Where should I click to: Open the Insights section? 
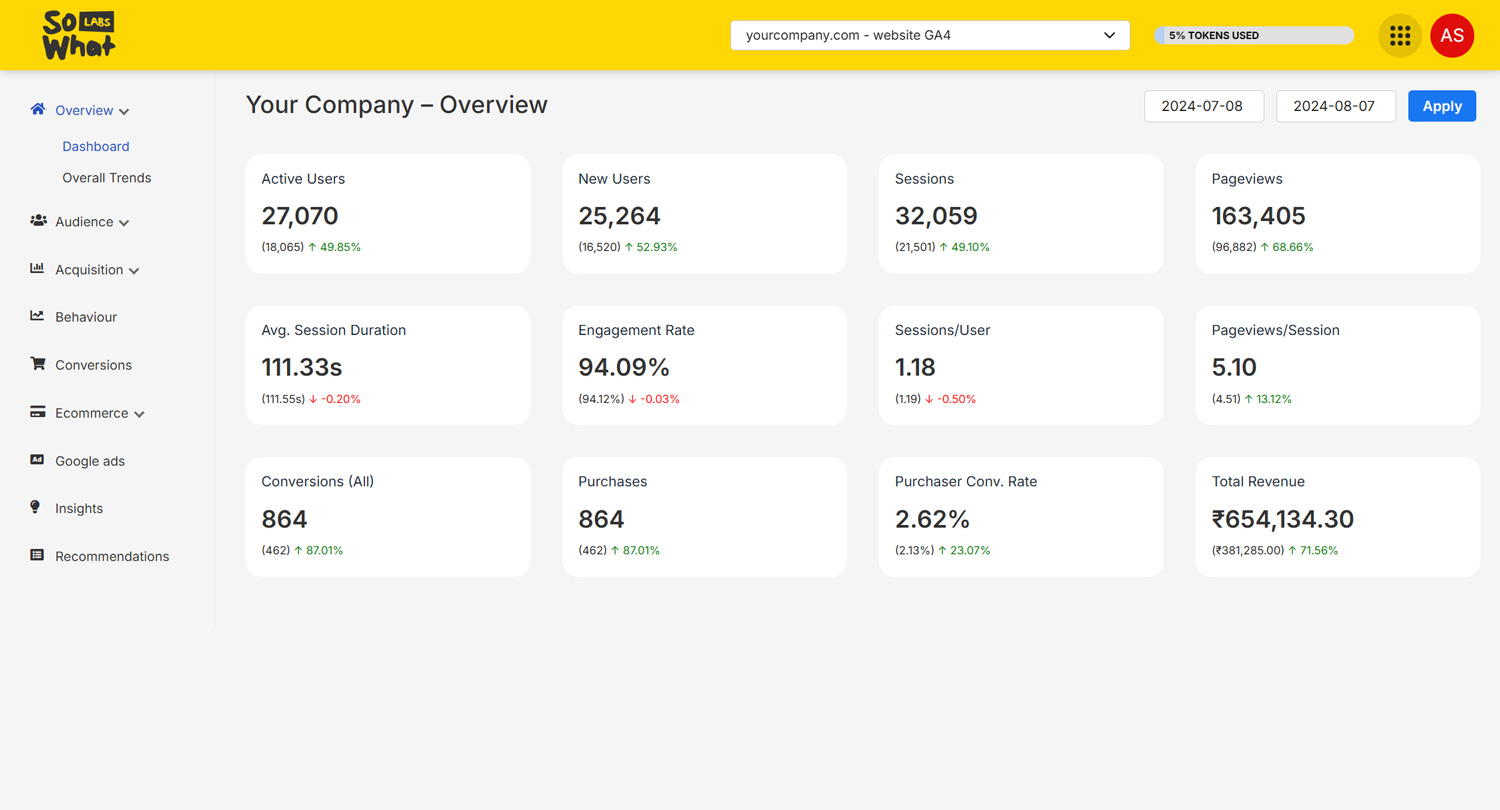point(79,508)
